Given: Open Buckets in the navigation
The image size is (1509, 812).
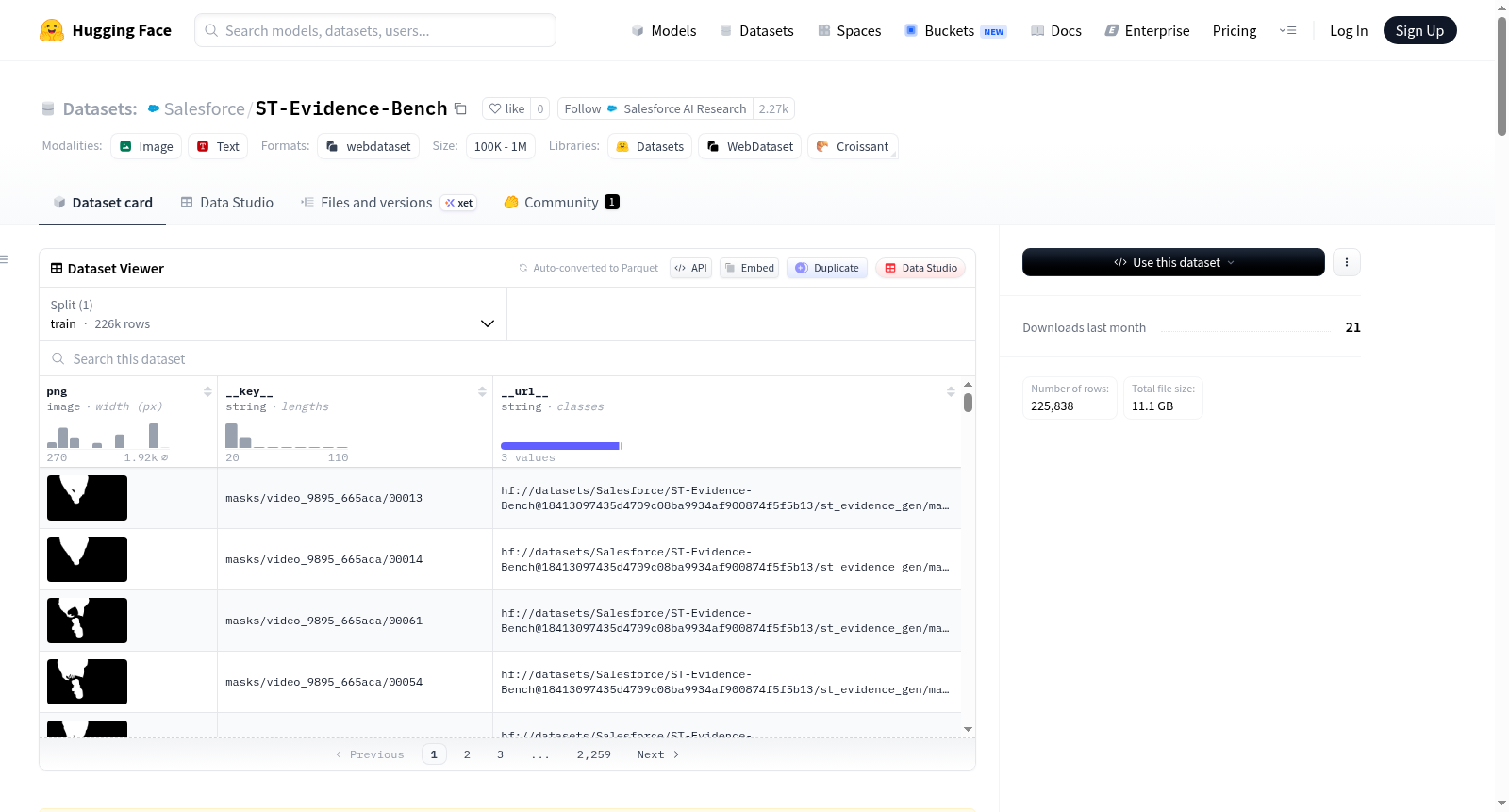Looking at the screenshot, I should coord(955,30).
